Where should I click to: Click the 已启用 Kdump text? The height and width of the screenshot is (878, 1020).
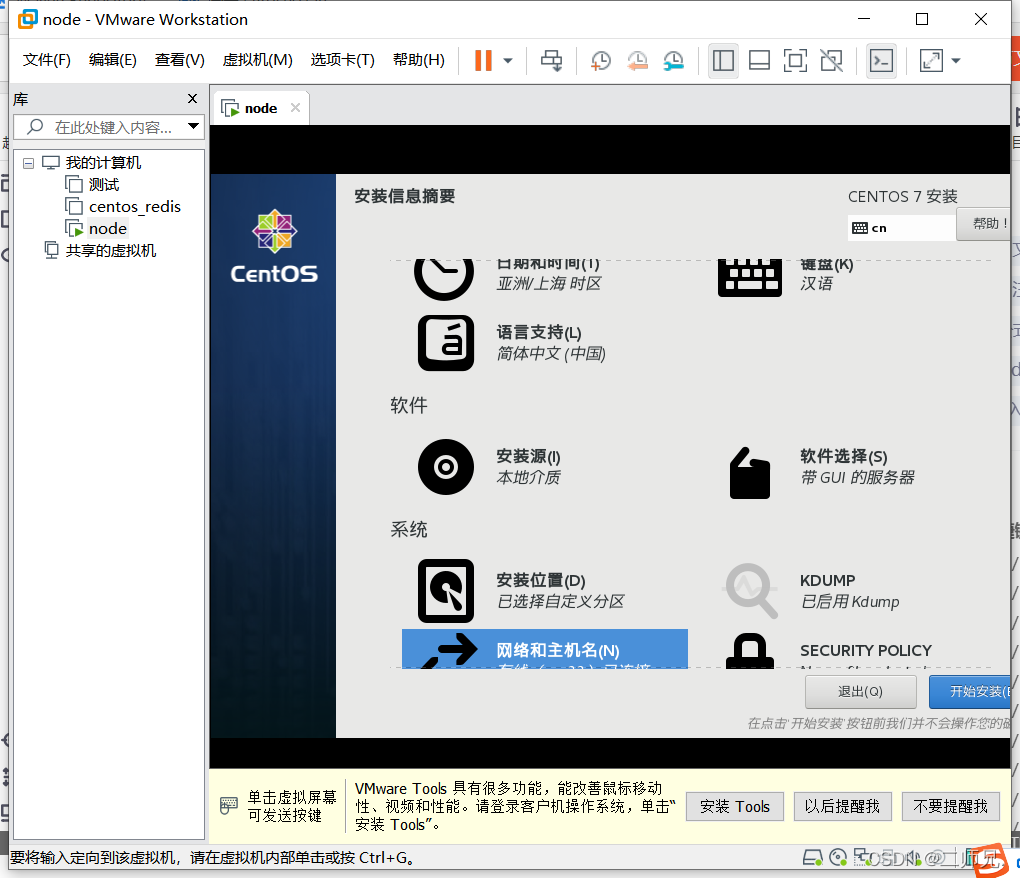(850, 601)
